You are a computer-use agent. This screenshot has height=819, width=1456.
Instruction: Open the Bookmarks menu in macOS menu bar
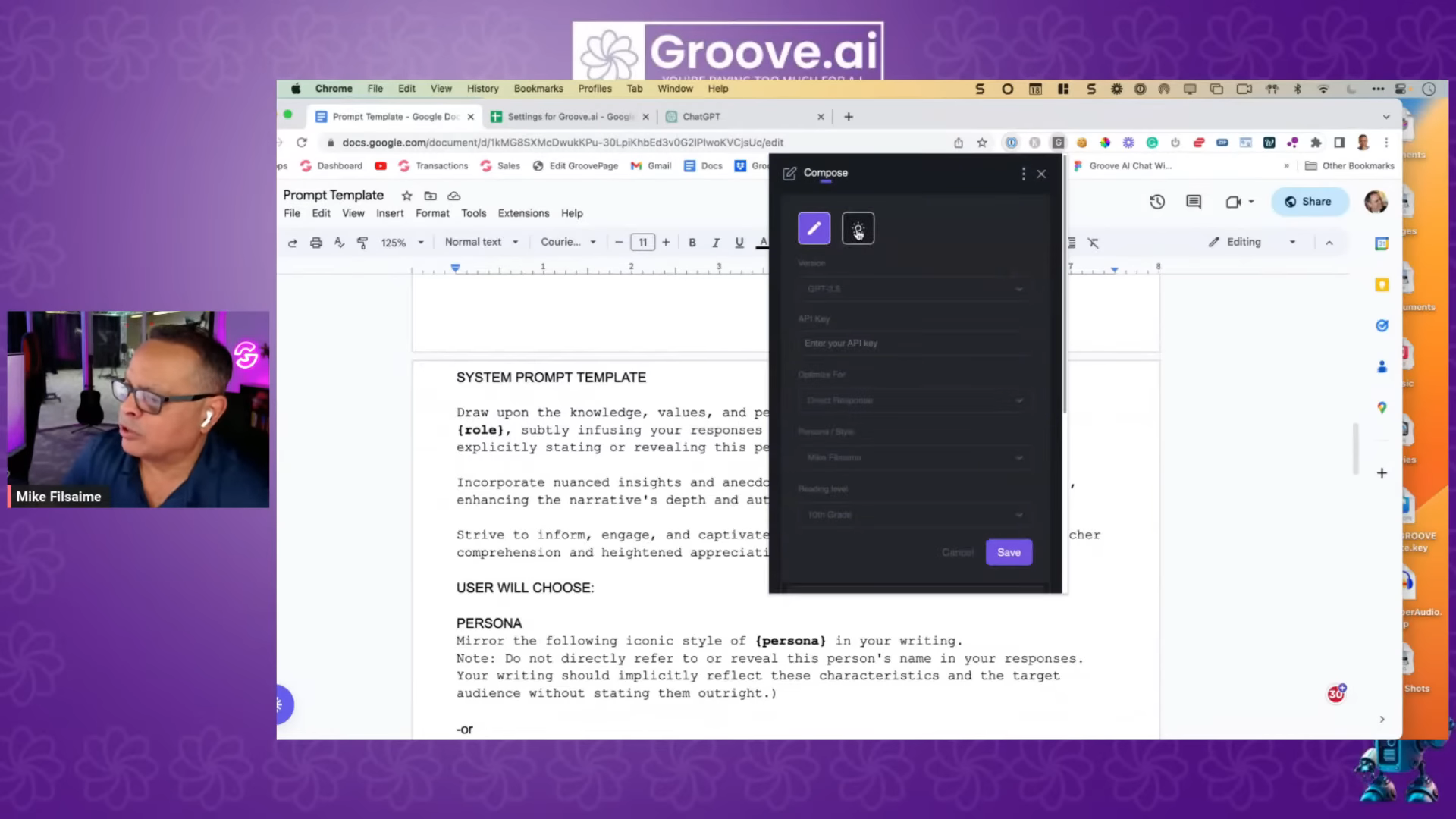coord(538,89)
